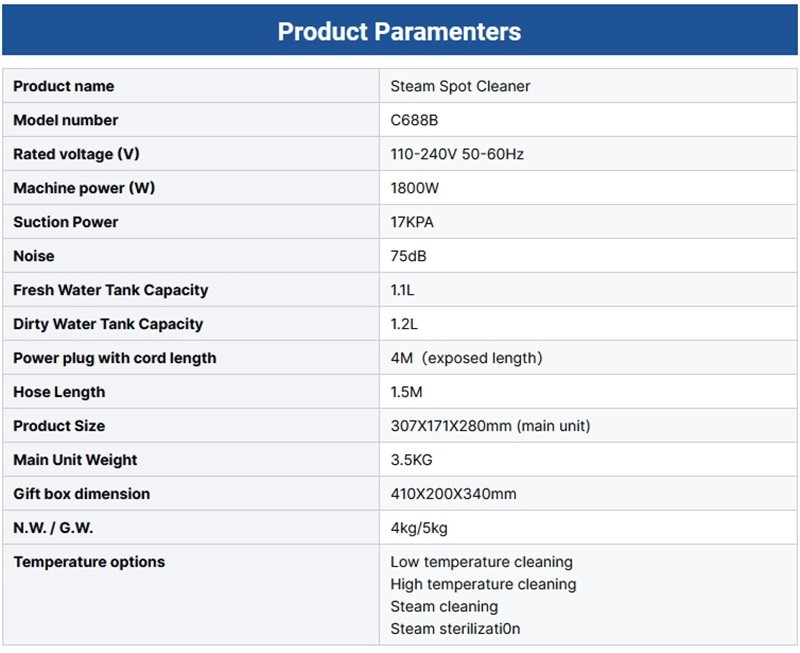Select the Product name label cell
Viewport: 800px width, 653px height.
click(x=64, y=86)
